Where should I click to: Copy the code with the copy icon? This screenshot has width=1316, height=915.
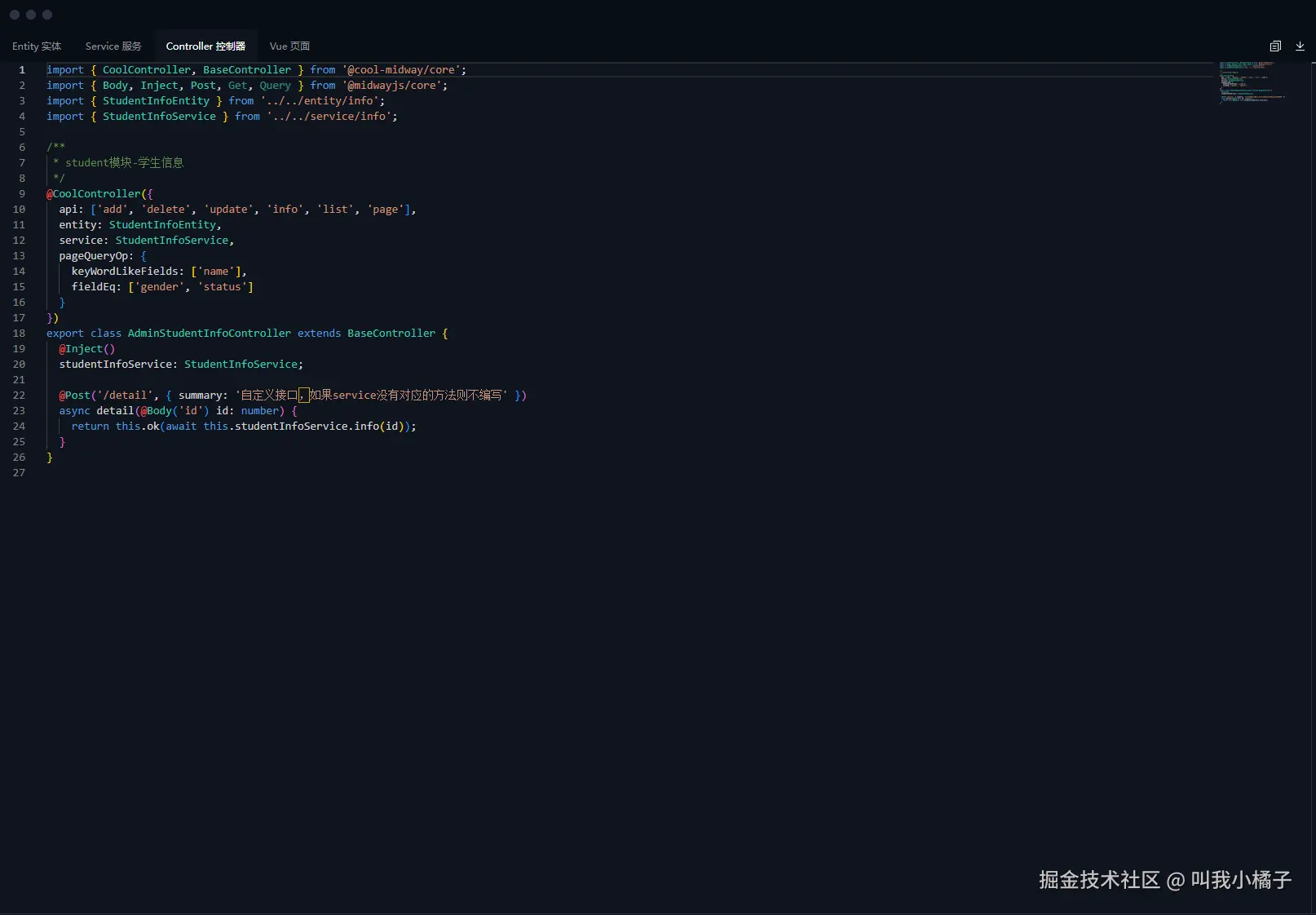1275,46
